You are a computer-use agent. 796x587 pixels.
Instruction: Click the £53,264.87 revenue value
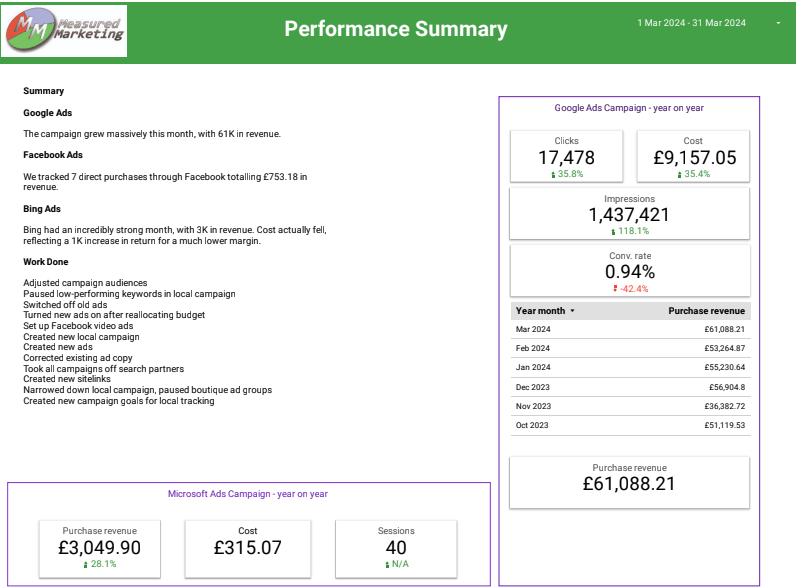pyautogui.click(x=724, y=348)
